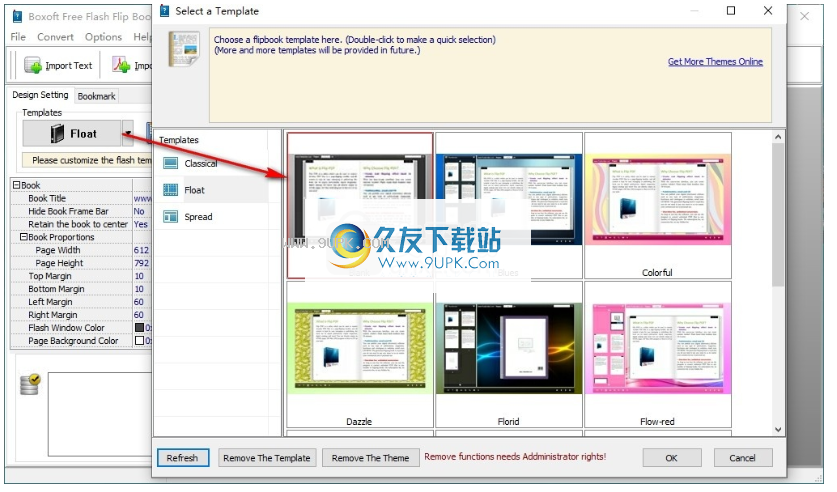The height and width of the screenshot is (492, 837).
Task: Click the flipbook document icon in dialog header
Action: click(x=184, y=49)
